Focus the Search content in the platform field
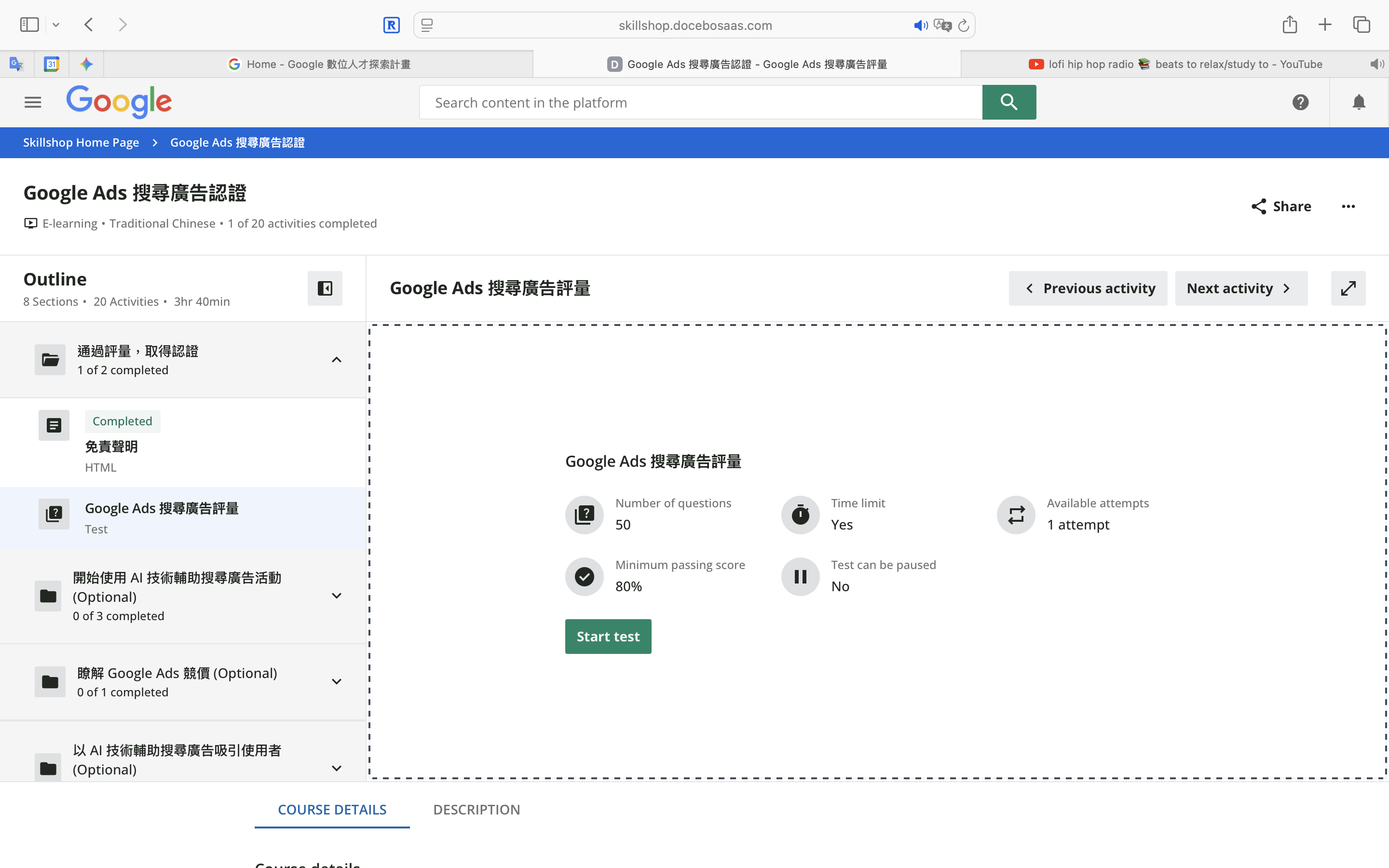 pyautogui.click(x=700, y=102)
